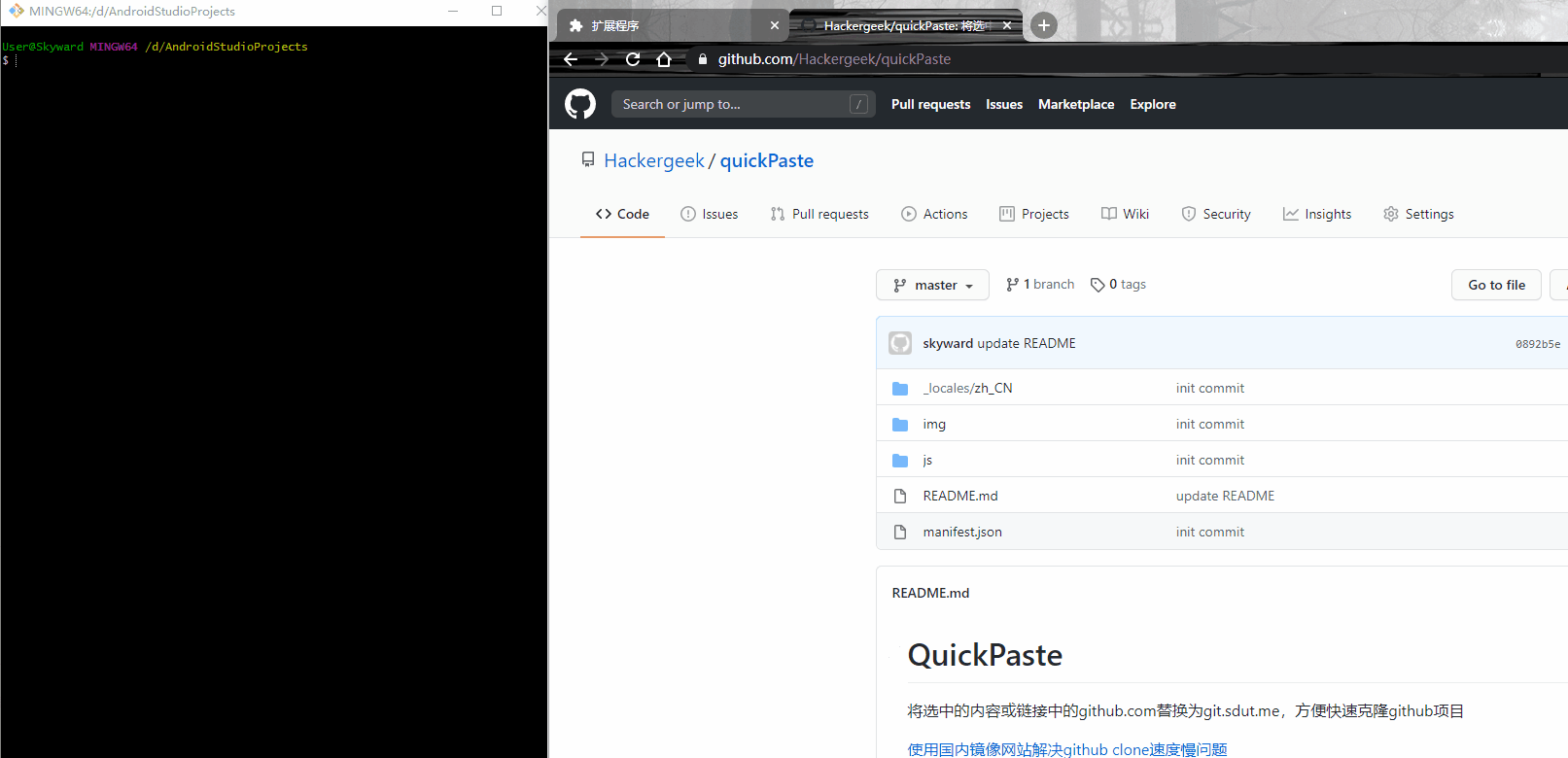1568x758 pixels.
Task: Close the Hackergeek/quickPaste tab
Action: (1007, 25)
